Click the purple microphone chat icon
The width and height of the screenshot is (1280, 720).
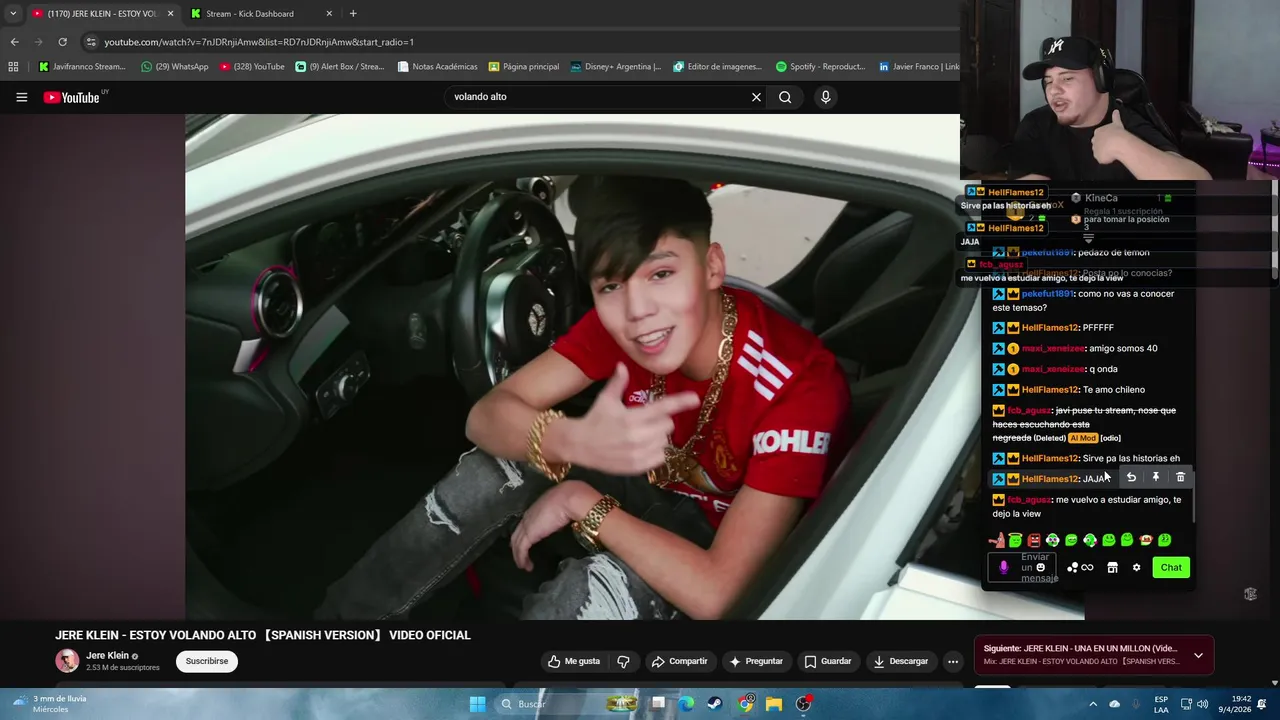pos(1004,568)
